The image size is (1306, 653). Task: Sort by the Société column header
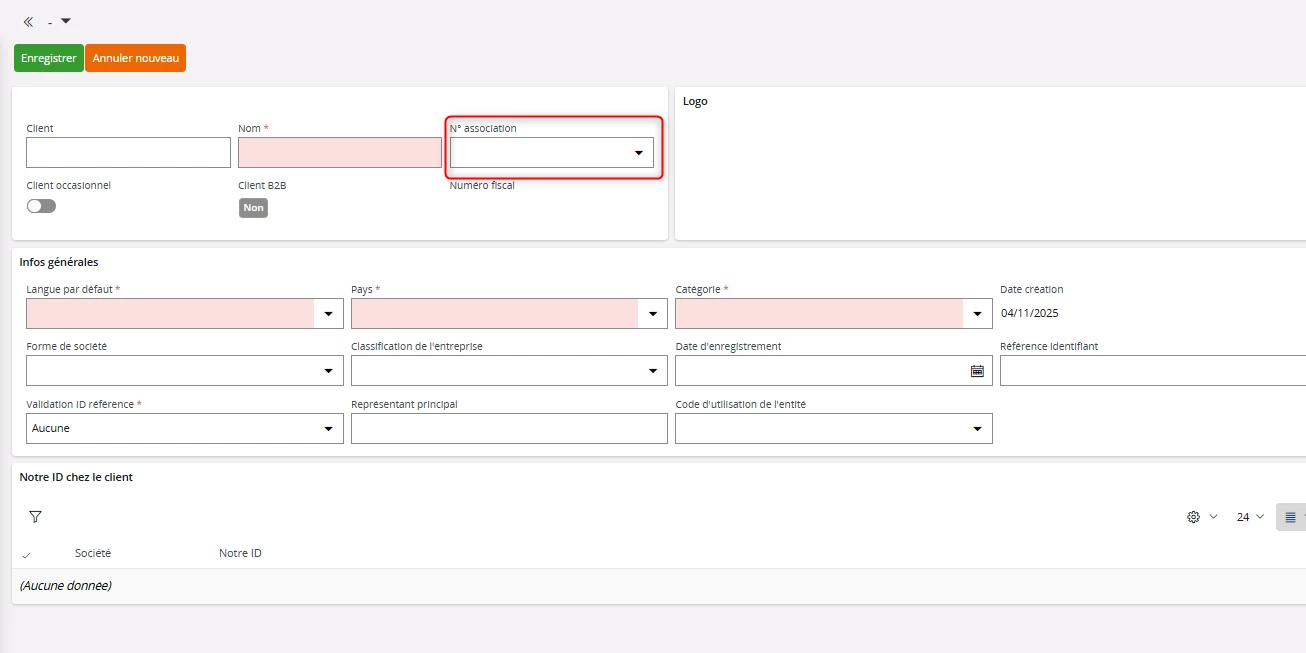tap(93, 553)
